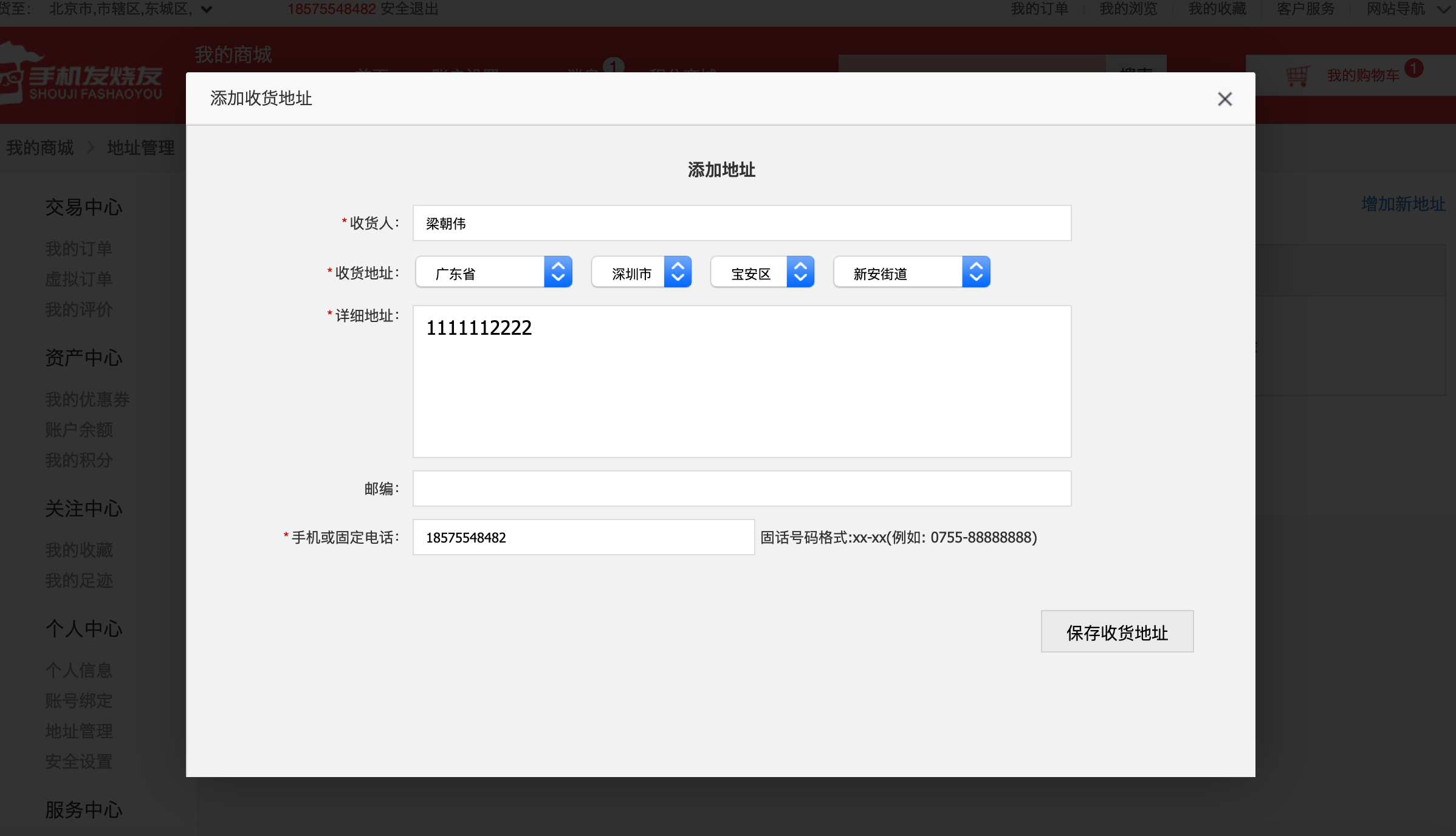Open the 宝安区 district dropdown
The image size is (1456, 836).
pyautogui.click(x=763, y=272)
